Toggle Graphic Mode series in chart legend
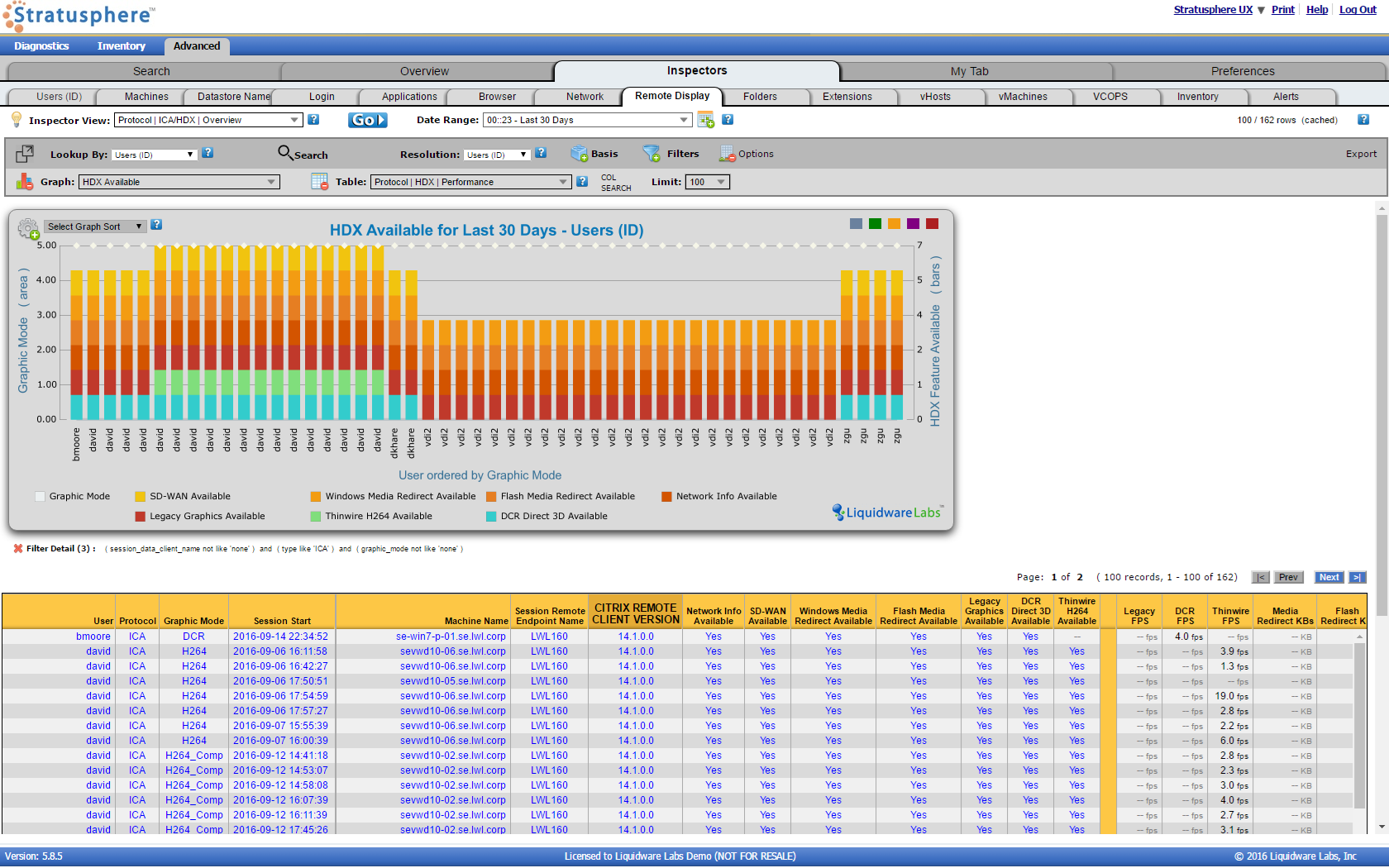 tap(73, 497)
